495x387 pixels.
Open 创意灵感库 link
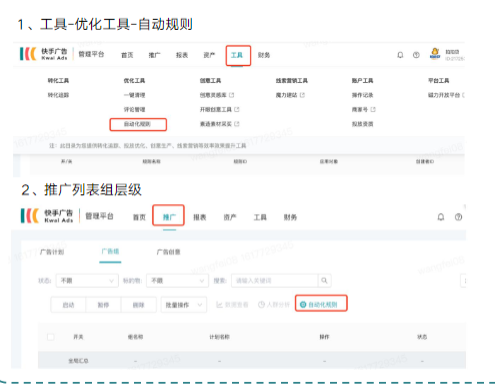pos(213,95)
